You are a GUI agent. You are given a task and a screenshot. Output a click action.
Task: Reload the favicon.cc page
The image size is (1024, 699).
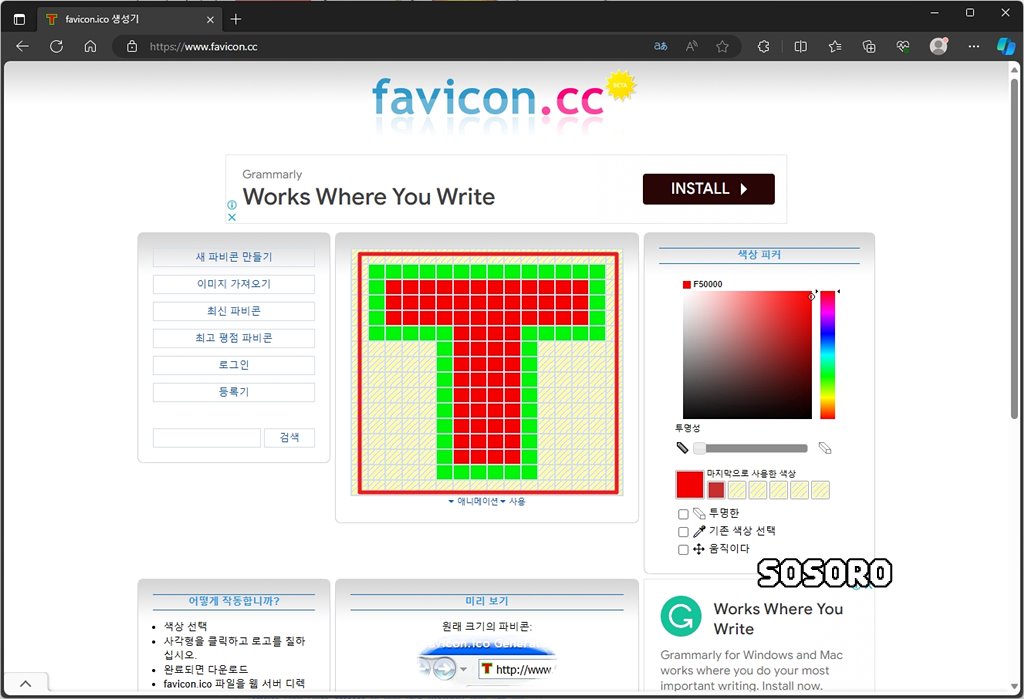pyautogui.click(x=56, y=46)
